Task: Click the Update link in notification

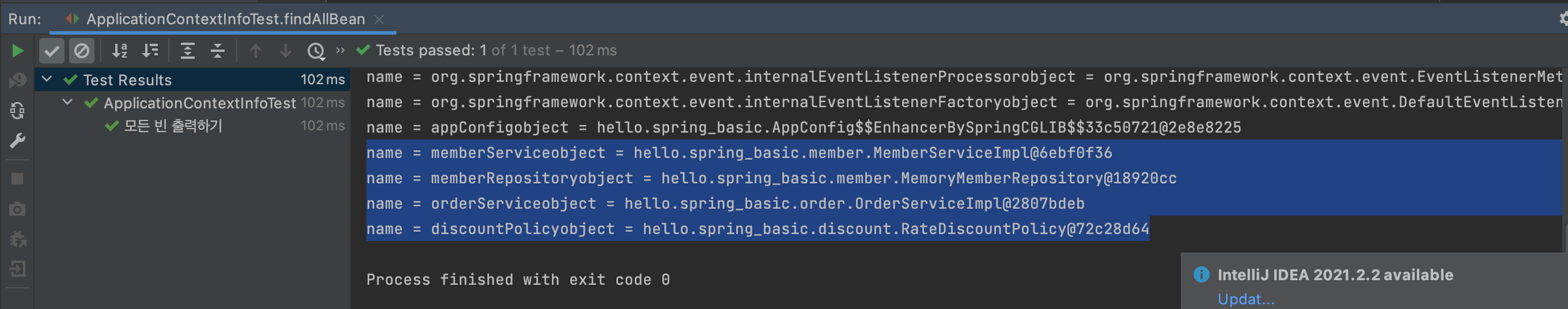Action: 1245,299
